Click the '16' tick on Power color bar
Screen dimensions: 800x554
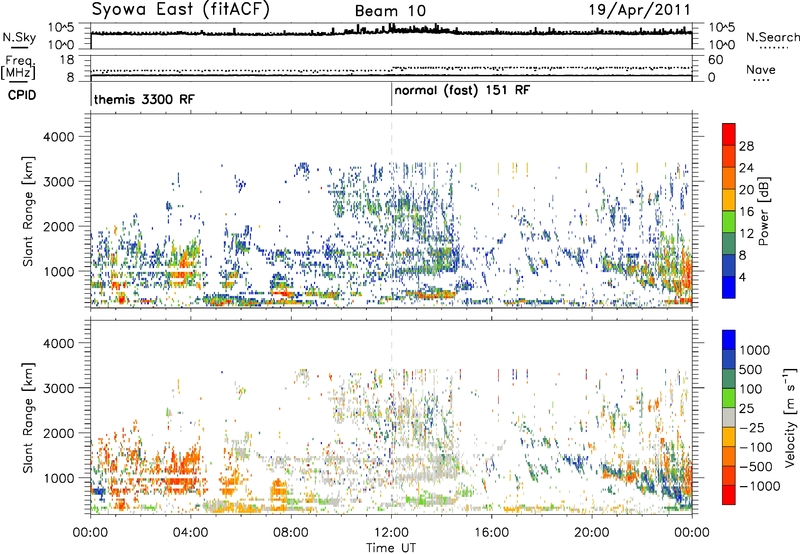746,211
